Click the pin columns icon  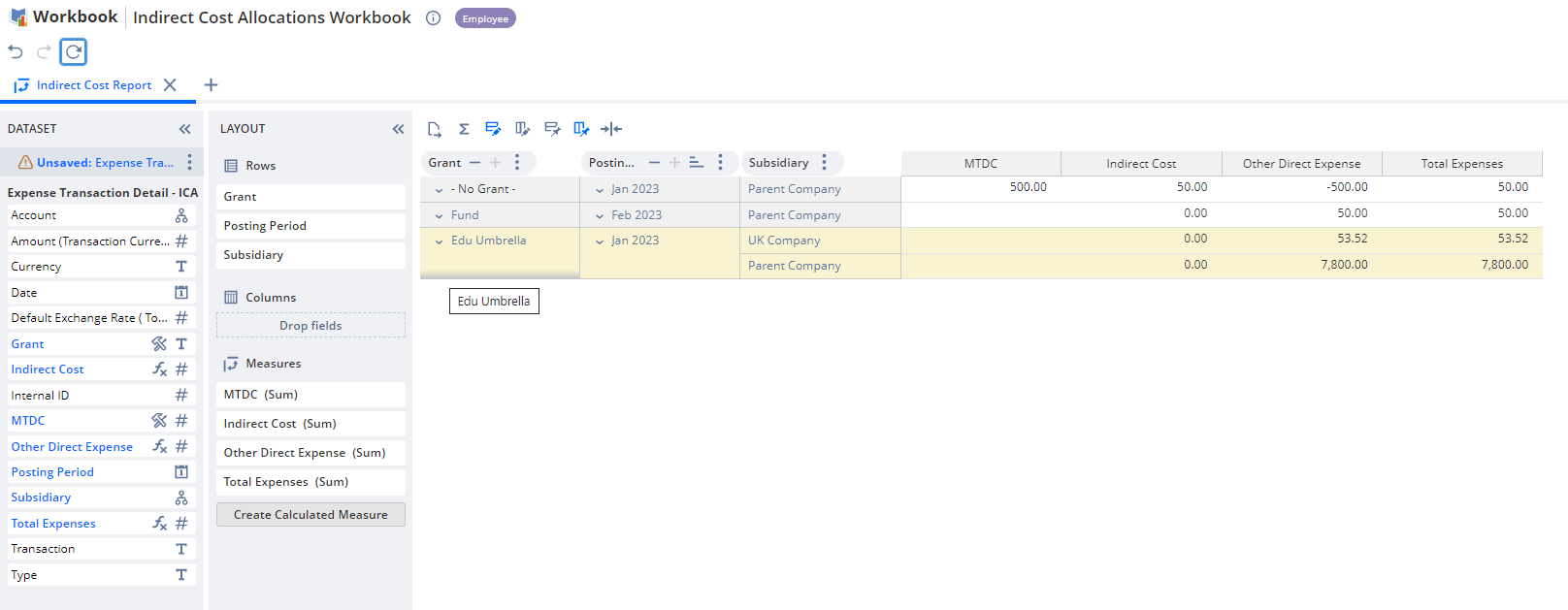[581, 129]
